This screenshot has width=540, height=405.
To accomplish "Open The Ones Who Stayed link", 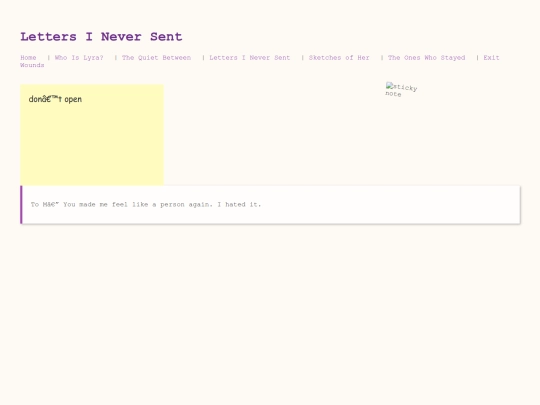I will coord(426,58).
